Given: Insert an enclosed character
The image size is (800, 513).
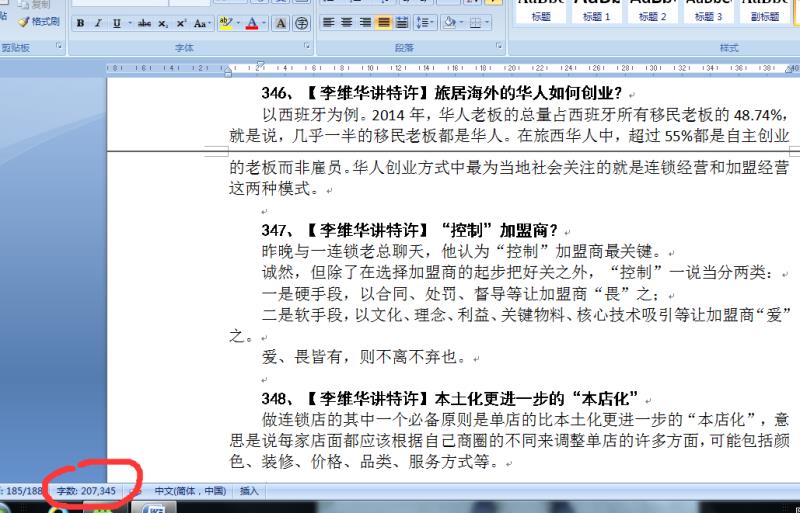Looking at the screenshot, I should [302, 23].
